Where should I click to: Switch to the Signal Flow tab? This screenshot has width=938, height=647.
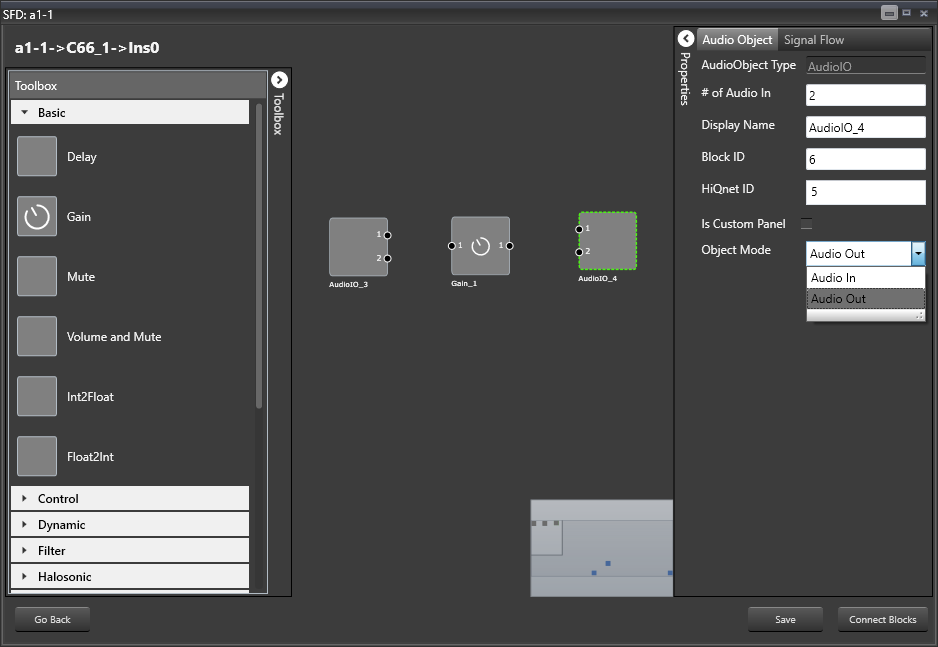814,39
